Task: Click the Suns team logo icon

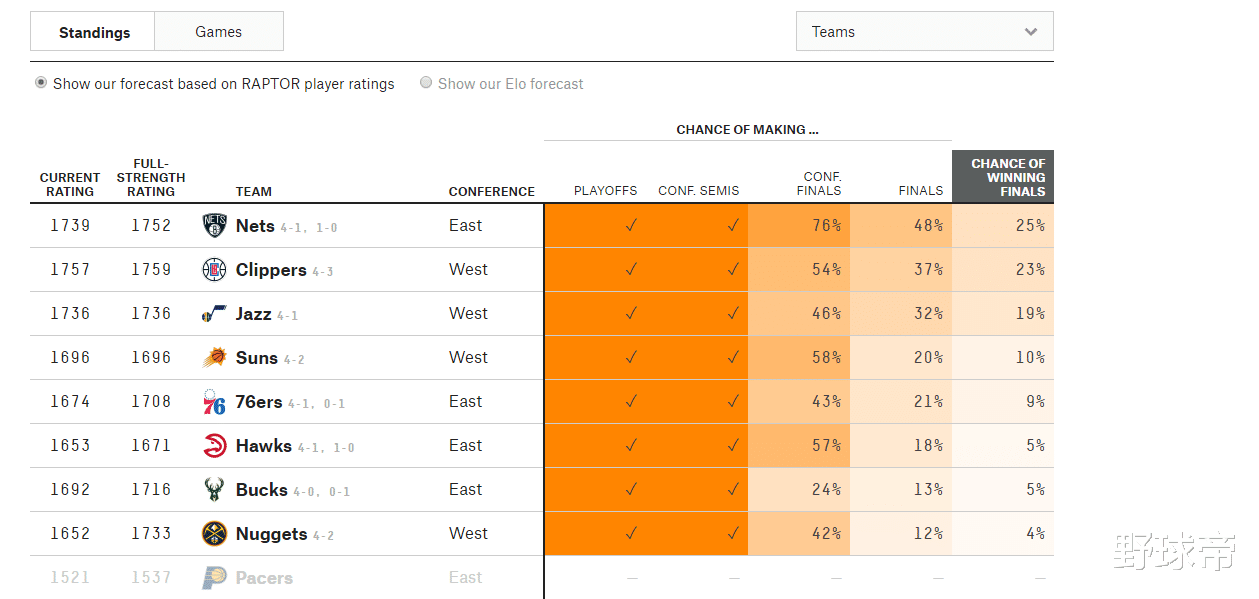Action: (x=214, y=358)
